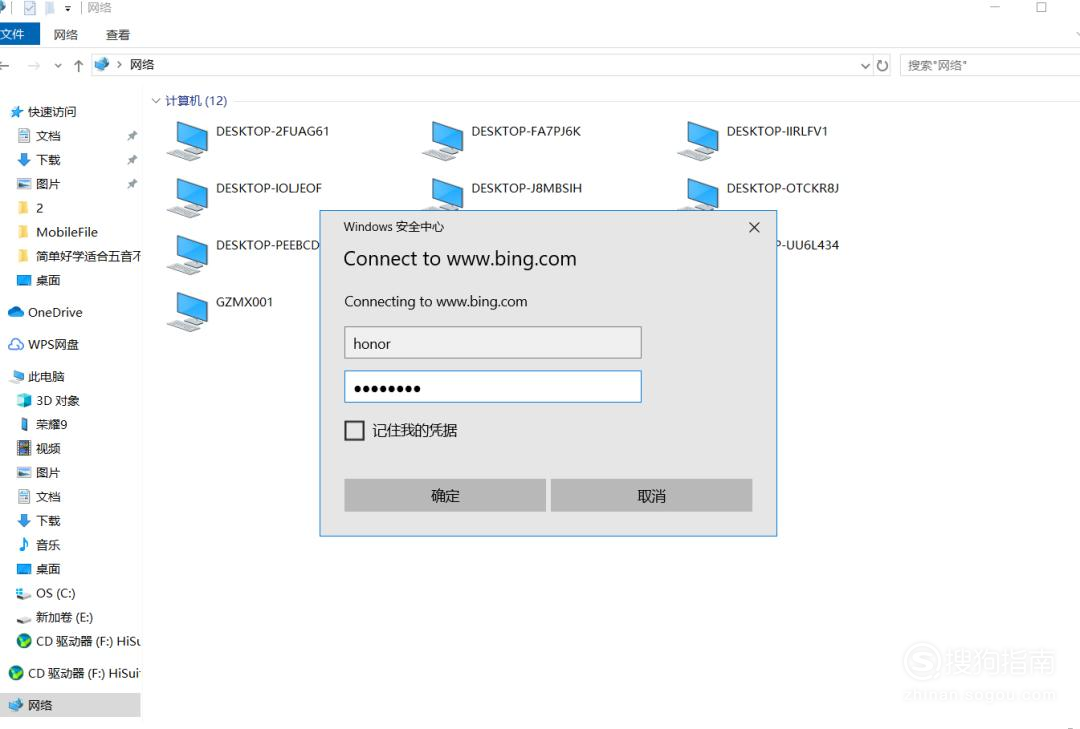Open 新加卷 (E:) drive in sidebar
The width and height of the screenshot is (1080, 729).
[x=55, y=617]
